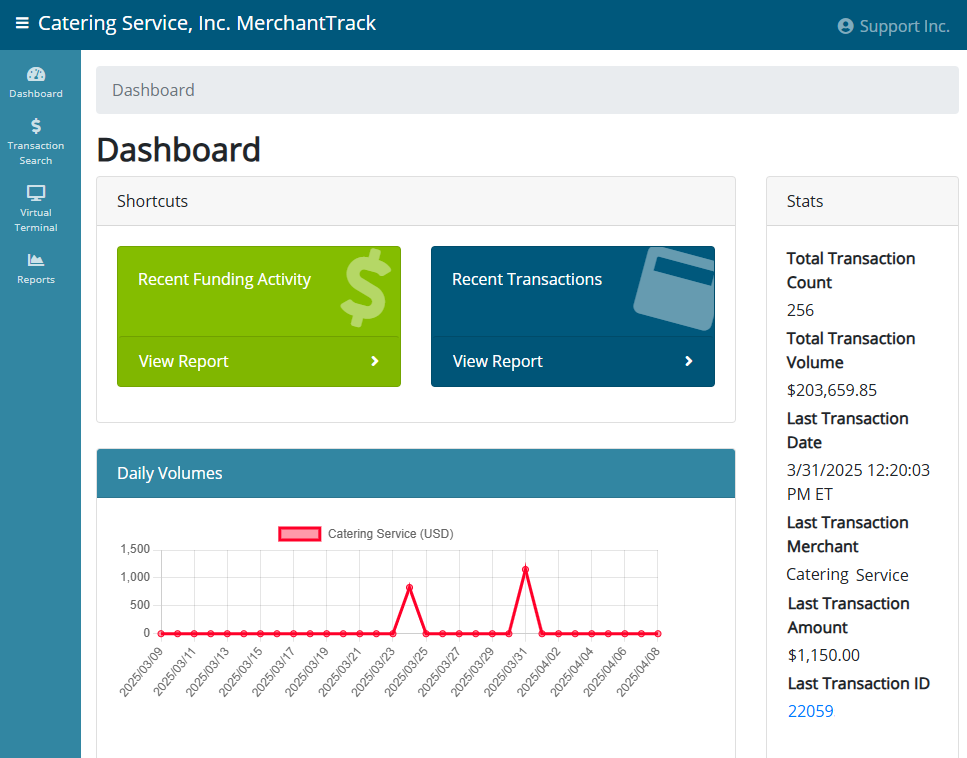
Task: View Report for Recent Transactions
Action: (573, 361)
